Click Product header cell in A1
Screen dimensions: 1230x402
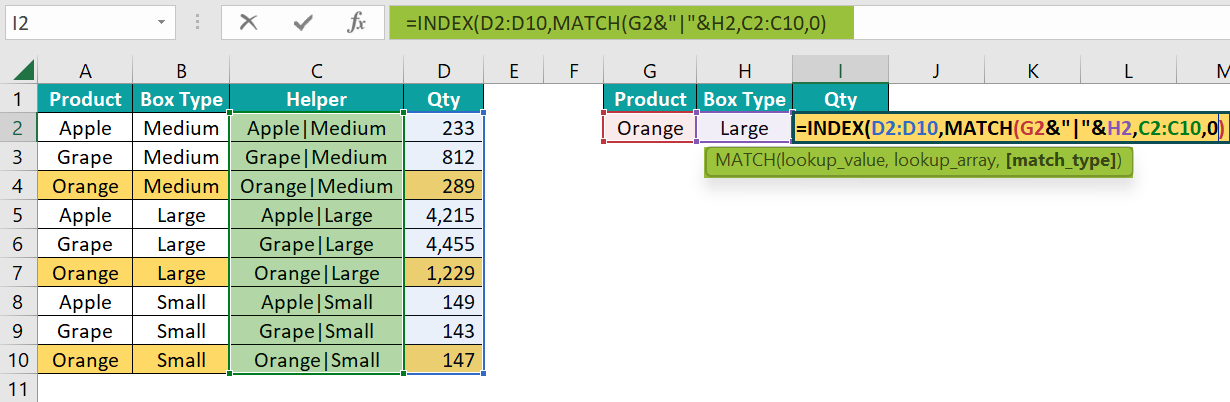[x=85, y=99]
